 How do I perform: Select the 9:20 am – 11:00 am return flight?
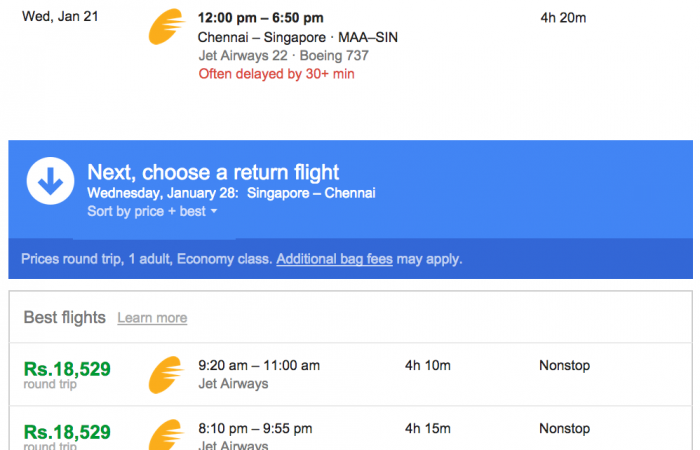tap(259, 366)
